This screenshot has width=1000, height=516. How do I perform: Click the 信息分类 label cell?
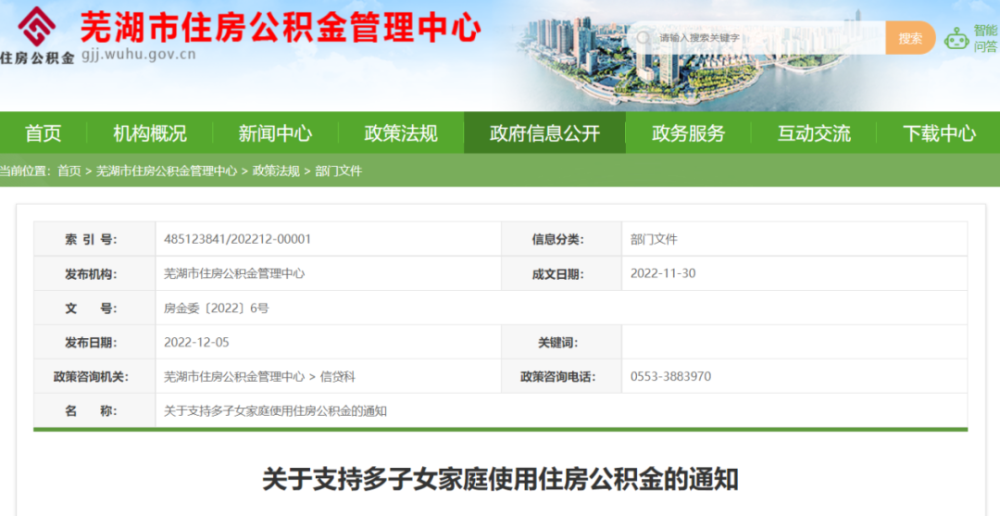point(562,239)
